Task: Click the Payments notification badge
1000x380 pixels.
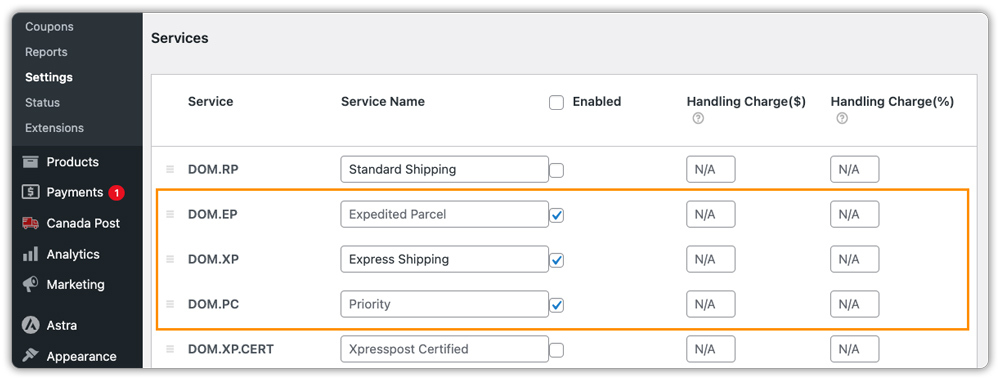Action: 116,193
